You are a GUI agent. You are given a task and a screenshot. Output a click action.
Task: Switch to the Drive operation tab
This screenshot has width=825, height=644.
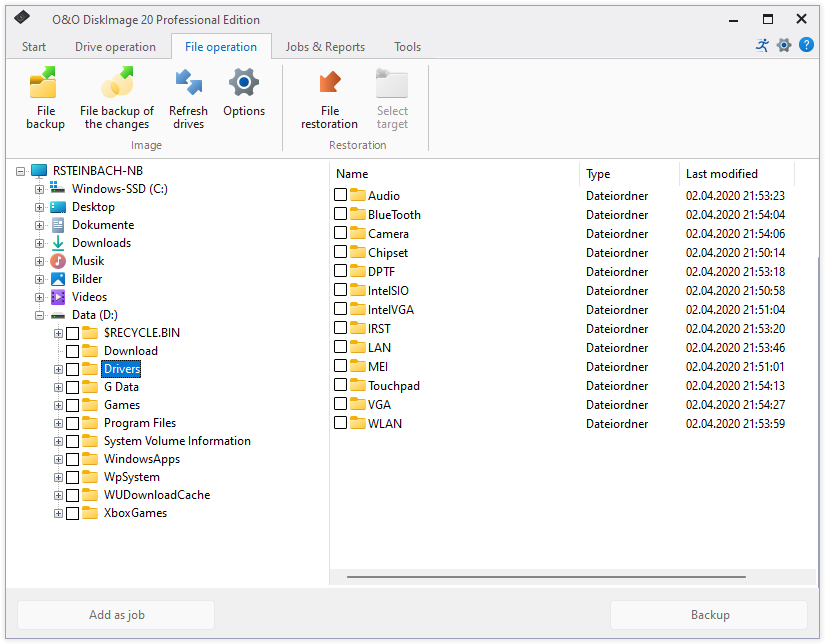(115, 47)
